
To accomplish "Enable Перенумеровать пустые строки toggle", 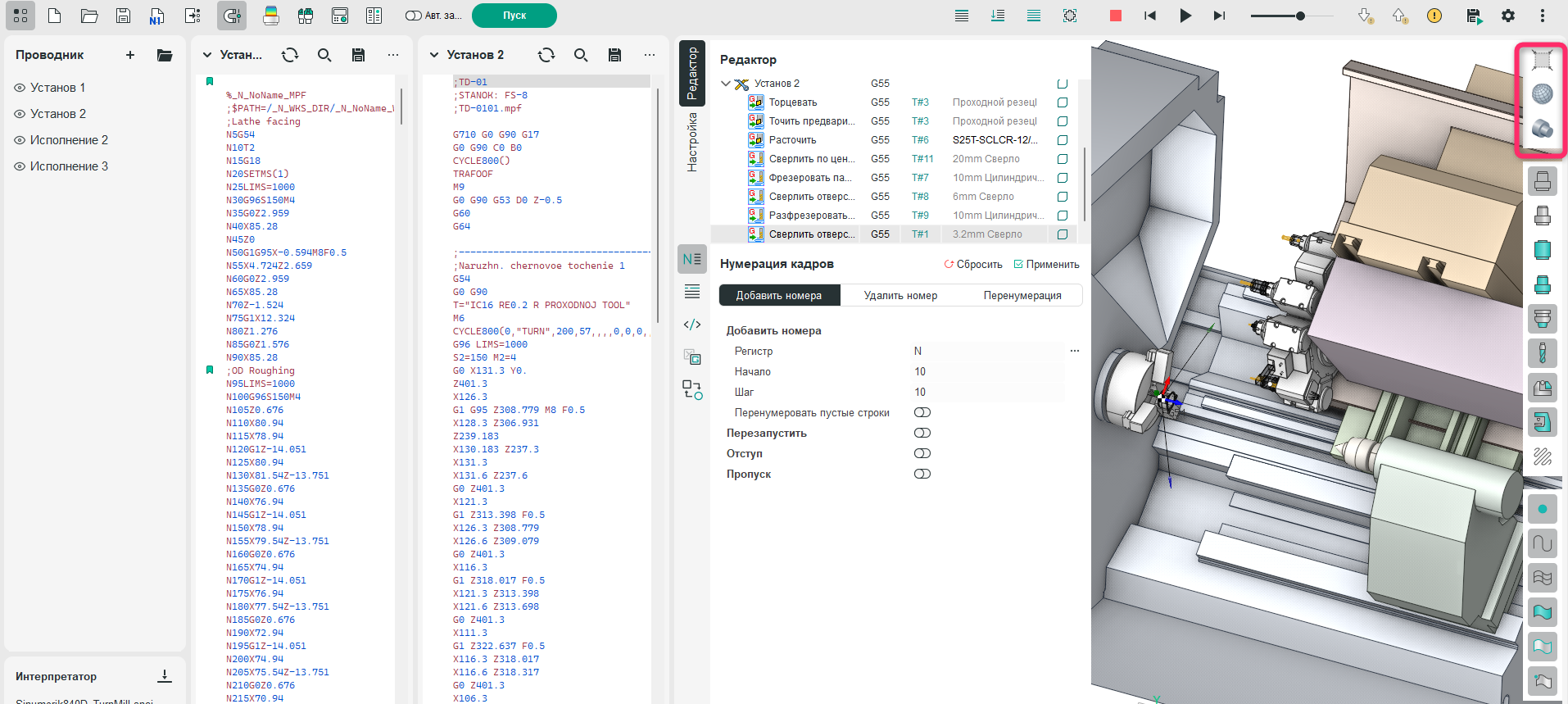I will 922,412.
